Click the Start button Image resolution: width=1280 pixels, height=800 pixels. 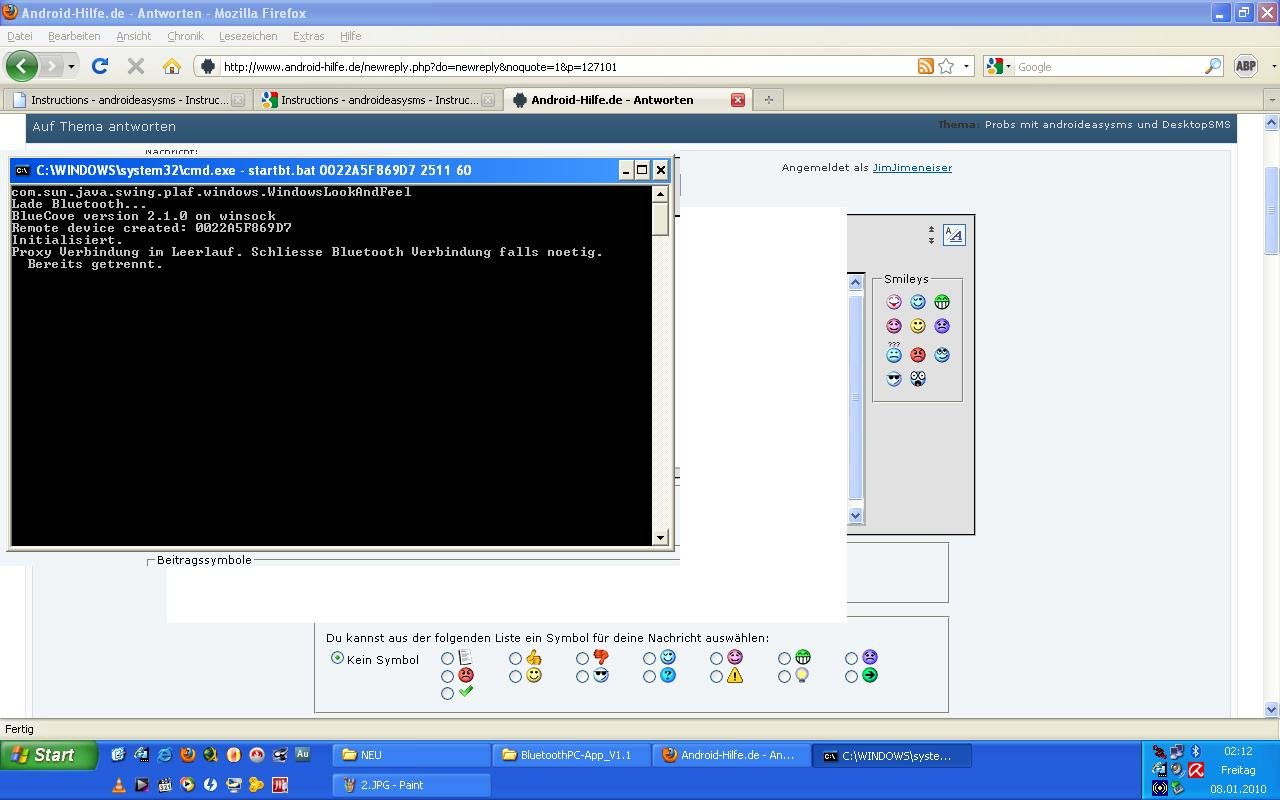pyautogui.click(x=49, y=755)
